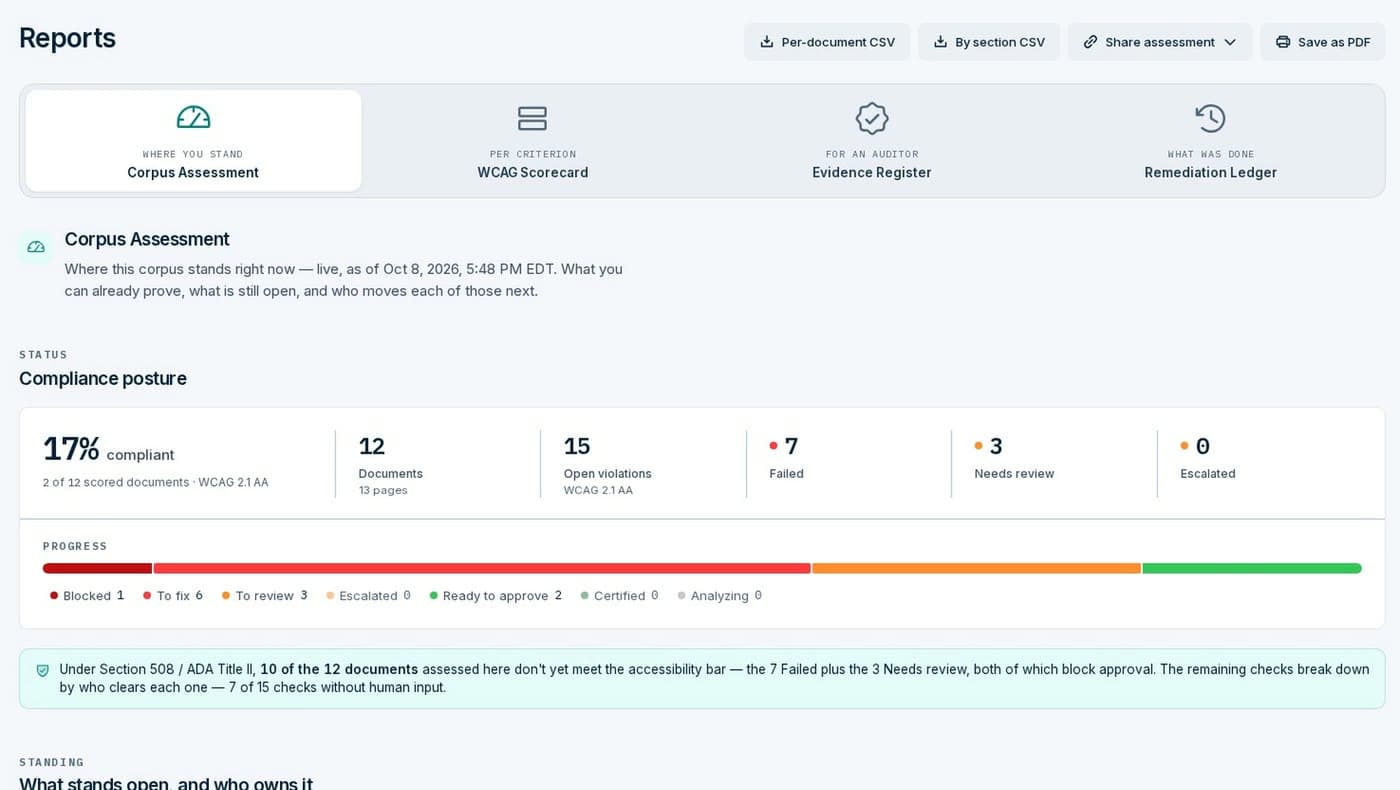Click the badge check icon above Evidence Register
Screen dimensions: 1400x790
pyautogui.click(x=872, y=118)
